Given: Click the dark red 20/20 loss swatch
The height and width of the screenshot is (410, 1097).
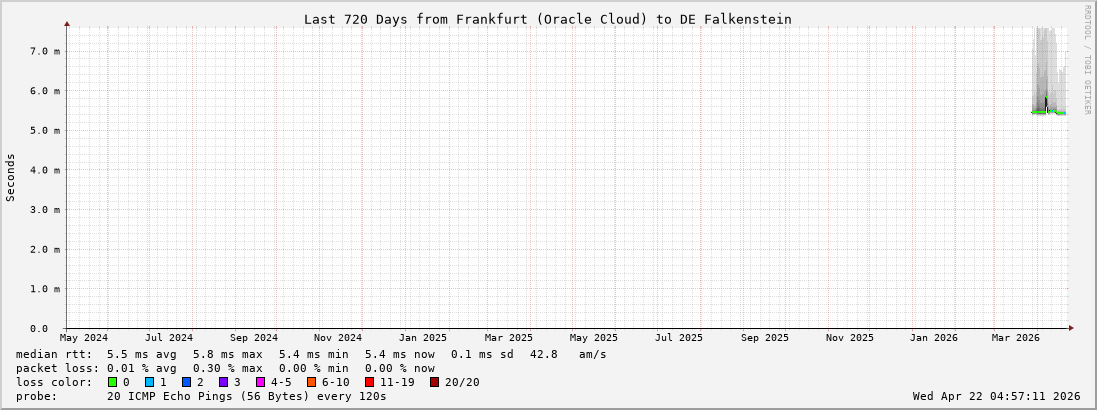Looking at the screenshot, I should [x=435, y=382].
